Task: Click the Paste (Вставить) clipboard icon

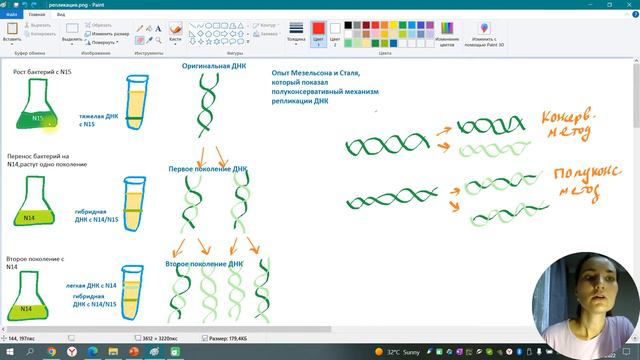Action: tap(12, 28)
